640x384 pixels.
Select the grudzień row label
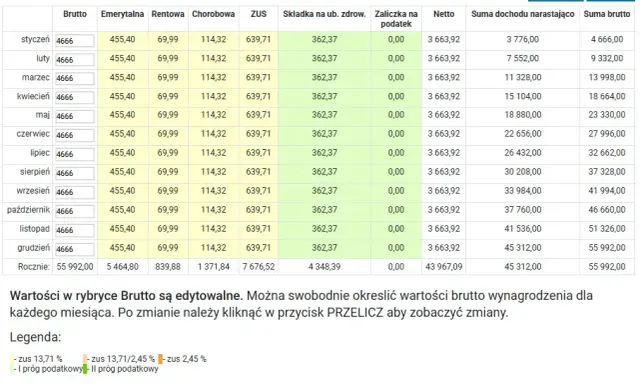coord(33,248)
